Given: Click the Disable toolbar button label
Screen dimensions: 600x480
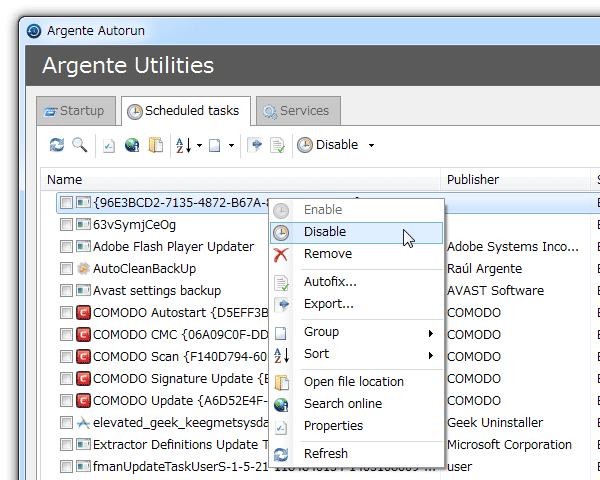Looking at the screenshot, I should [337, 145].
